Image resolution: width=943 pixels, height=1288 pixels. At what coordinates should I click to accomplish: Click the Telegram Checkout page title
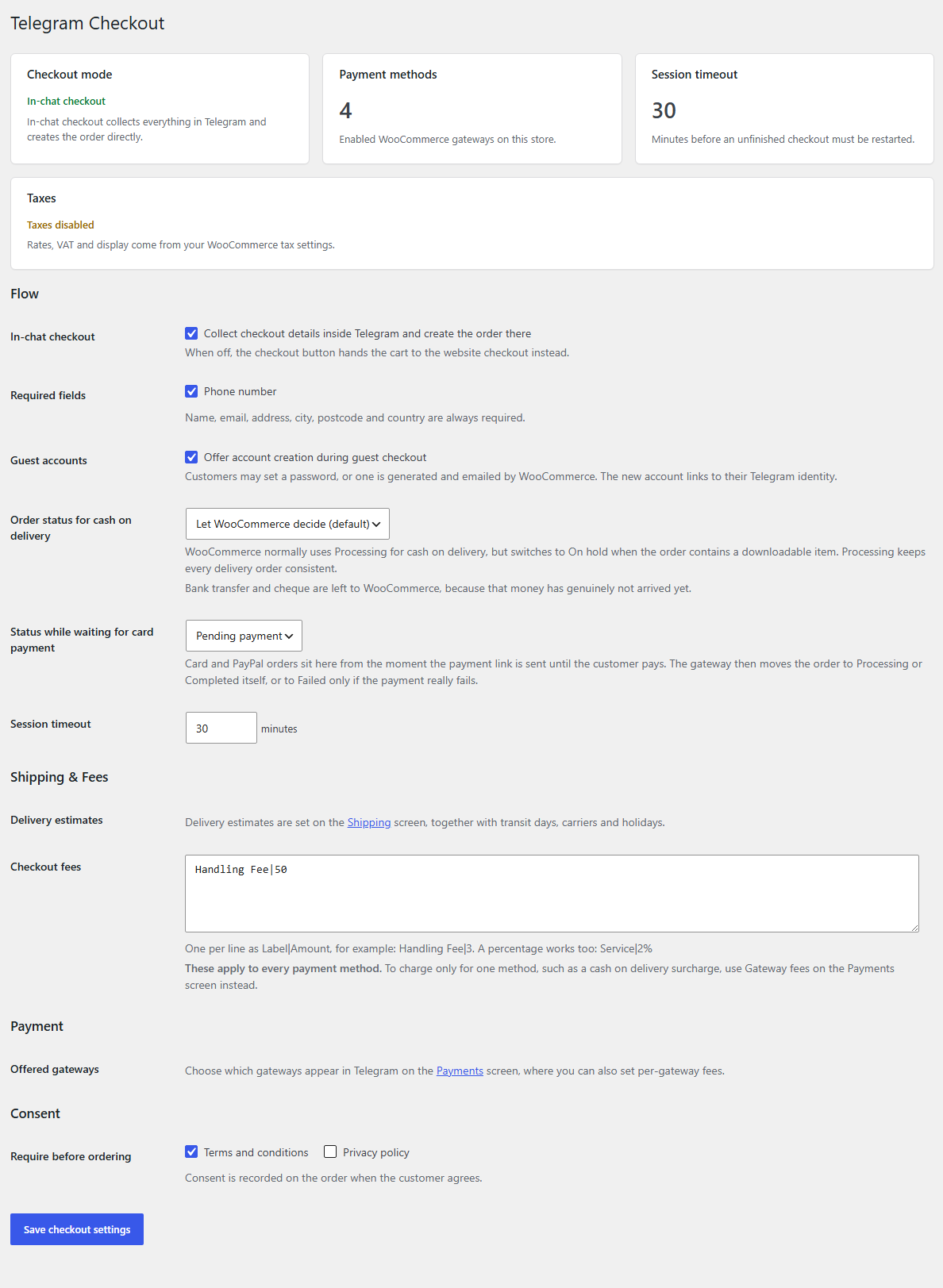[x=87, y=23]
